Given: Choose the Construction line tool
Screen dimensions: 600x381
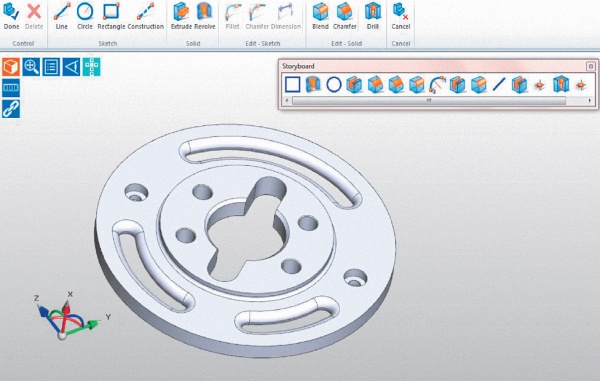Looking at the screenshot, I should (145, 16).
